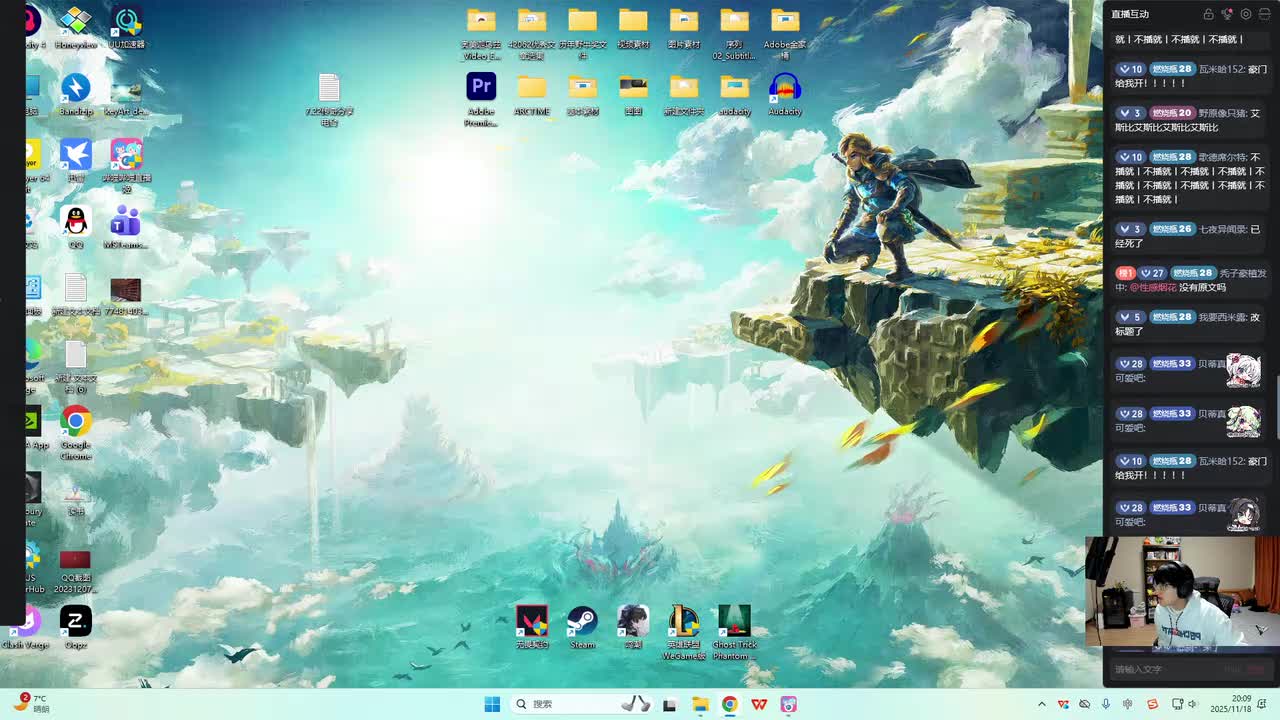Screen dimensions: 1280x720
Task: Open the keyArt image file on the desktop
Action: pos(126,94)
